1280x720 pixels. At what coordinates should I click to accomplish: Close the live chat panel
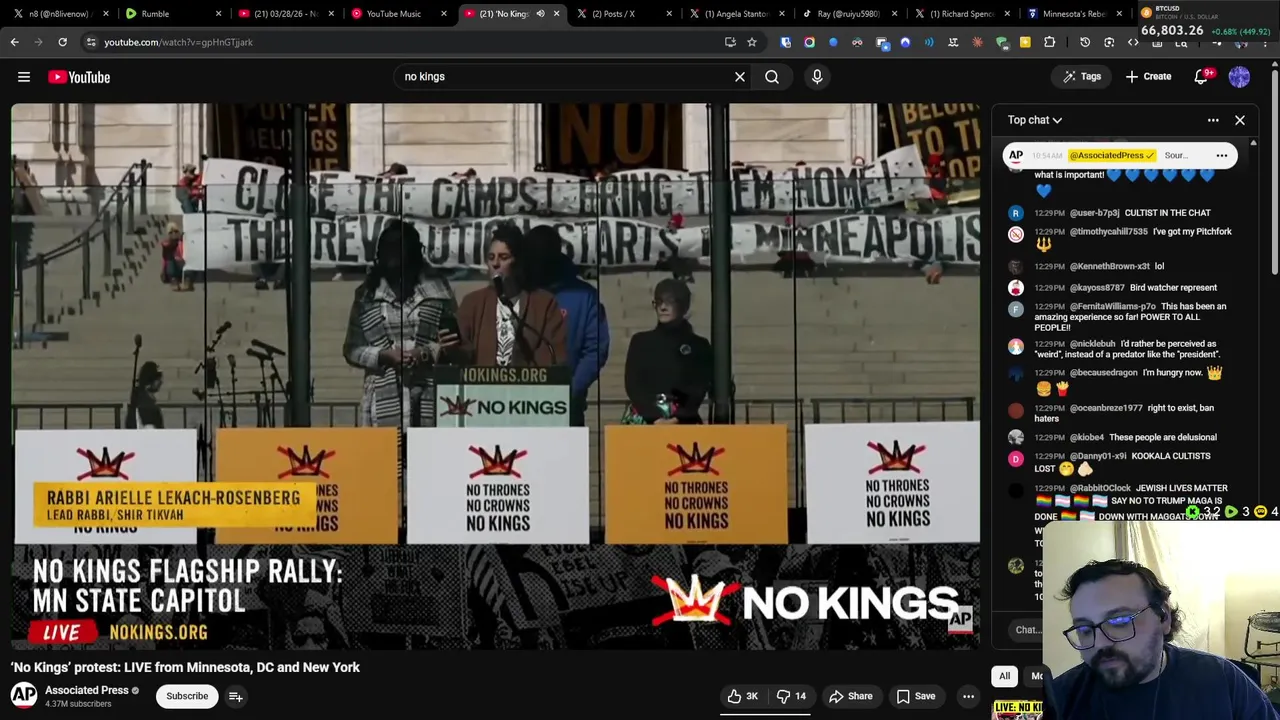[1240, 120]
